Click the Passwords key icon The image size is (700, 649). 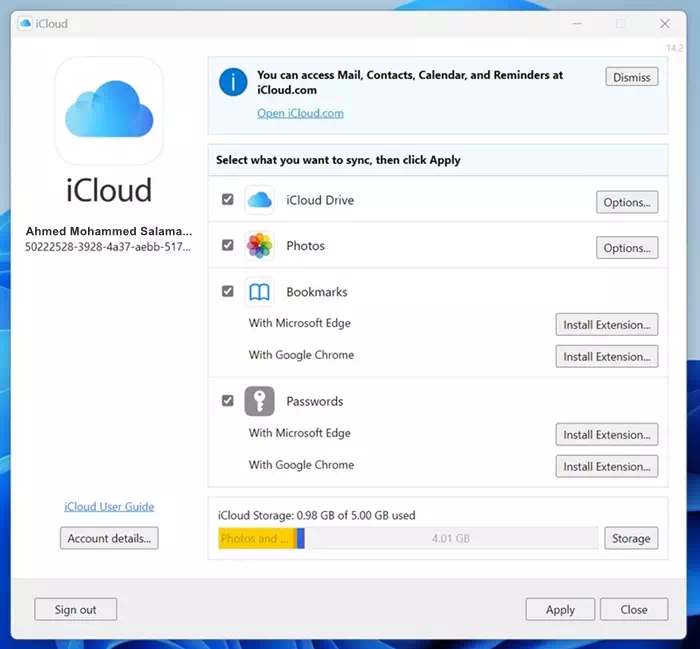[259, 401]
